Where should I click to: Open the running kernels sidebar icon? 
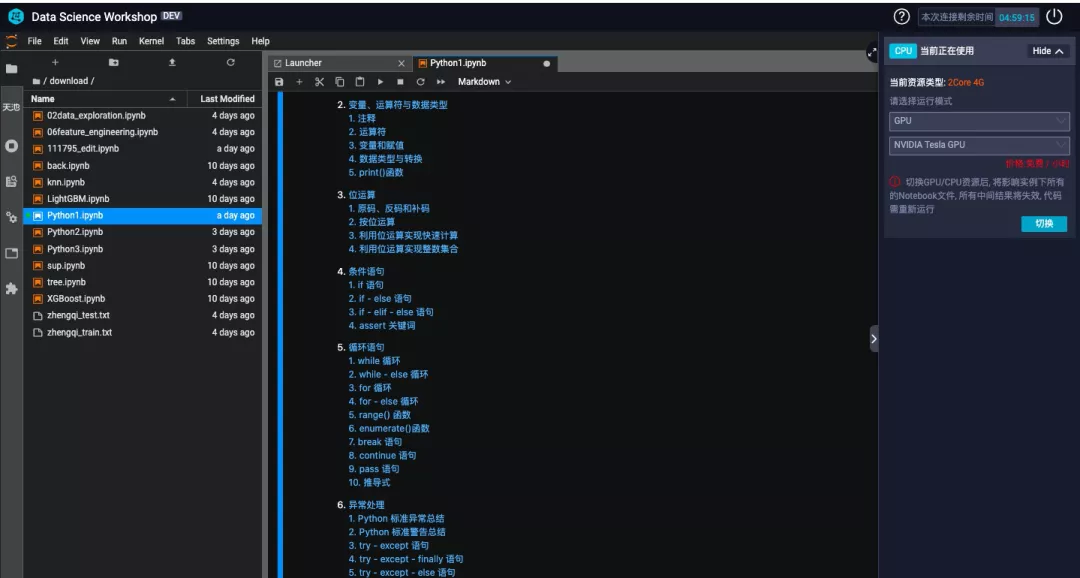(x=12, y=146)
